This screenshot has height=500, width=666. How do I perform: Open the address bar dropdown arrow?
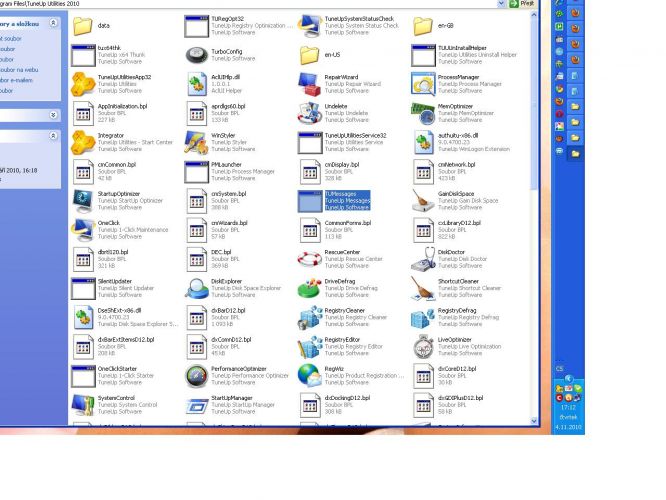501,3
